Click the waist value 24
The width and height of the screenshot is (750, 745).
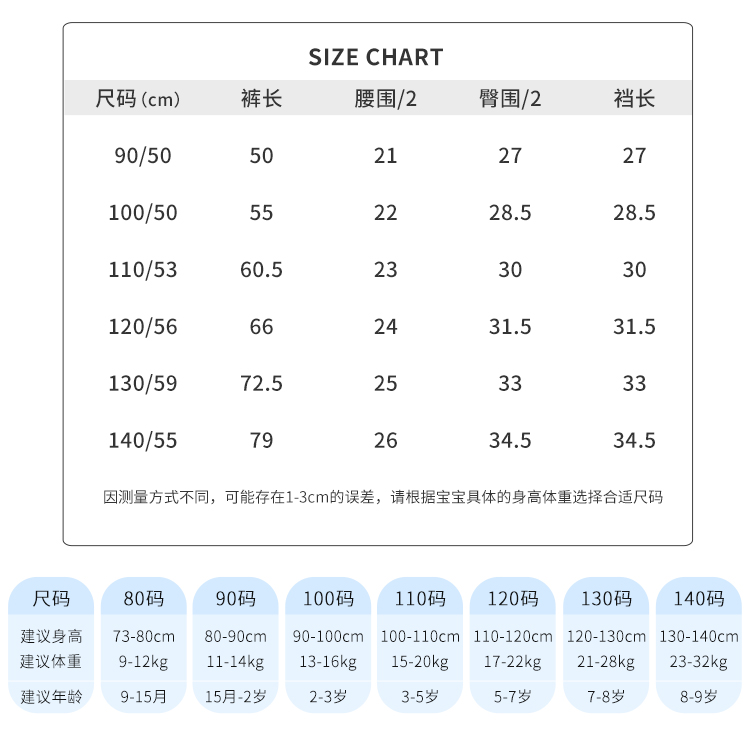pyautogui.click(x=385, y=327)
